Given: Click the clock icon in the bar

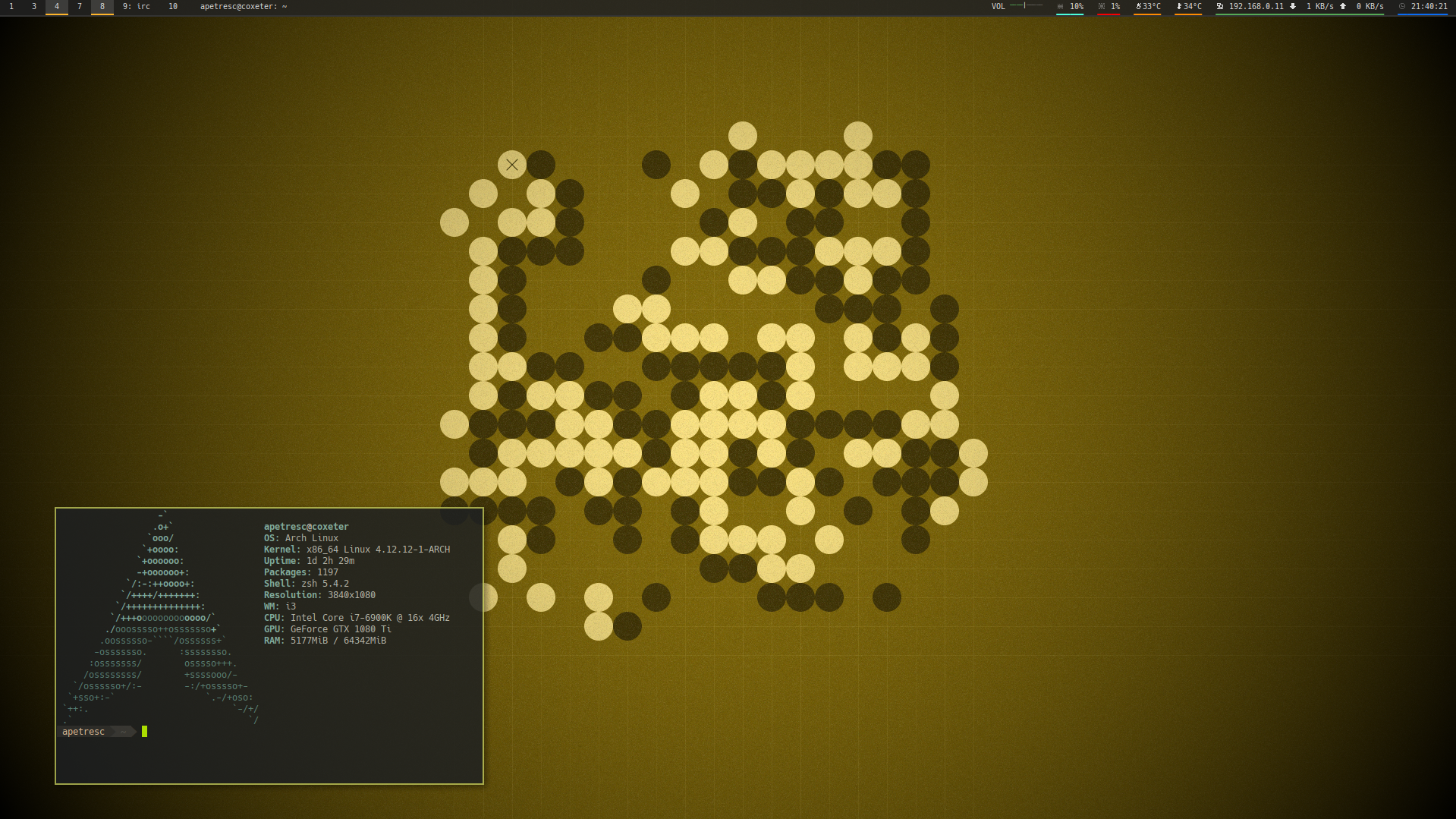Looking at the screenshot, I should point(1402,7).
